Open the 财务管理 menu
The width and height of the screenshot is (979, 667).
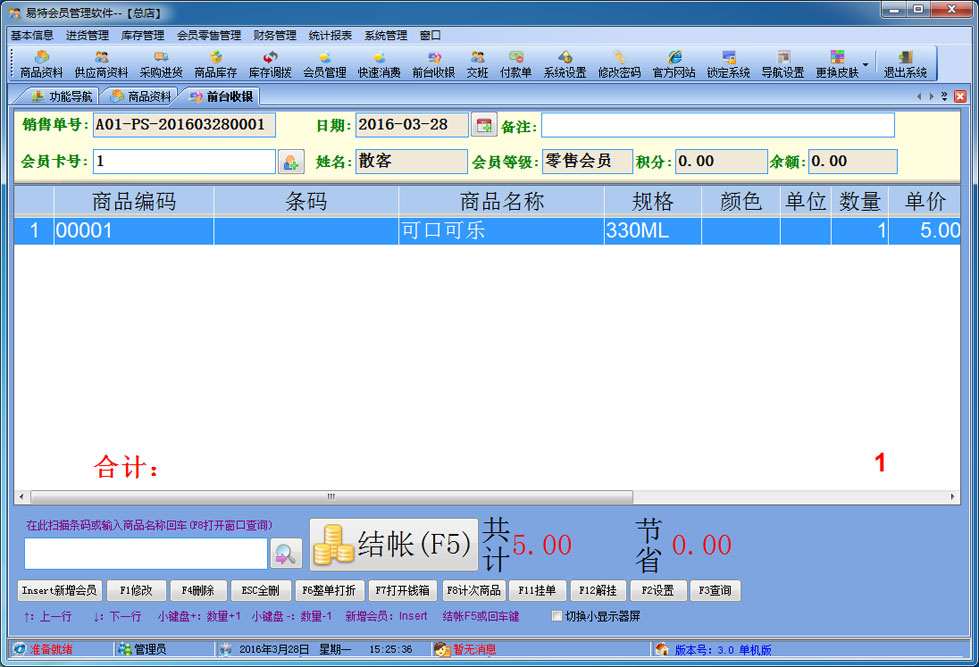coord(274,35)
